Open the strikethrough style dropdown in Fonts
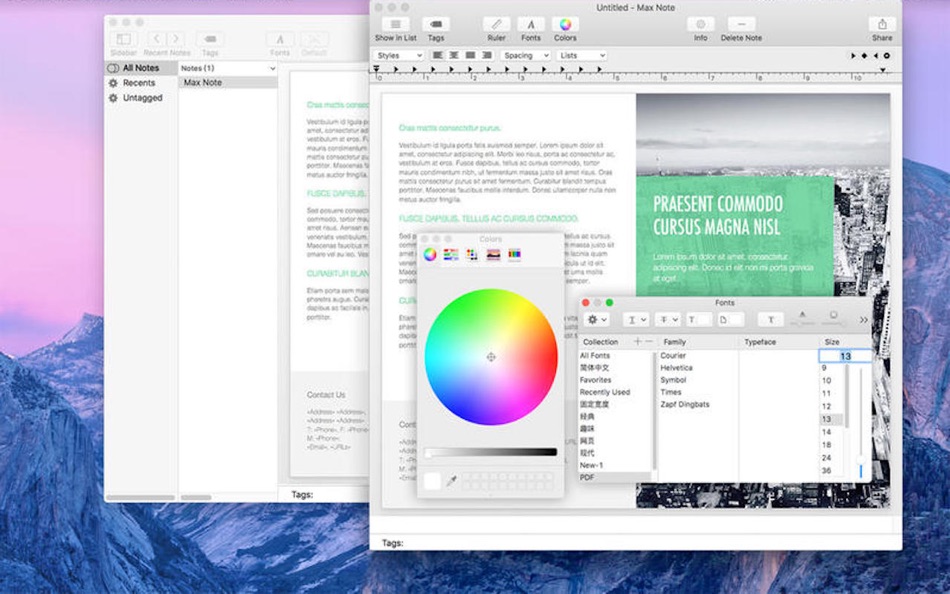 tap(668, 319)
